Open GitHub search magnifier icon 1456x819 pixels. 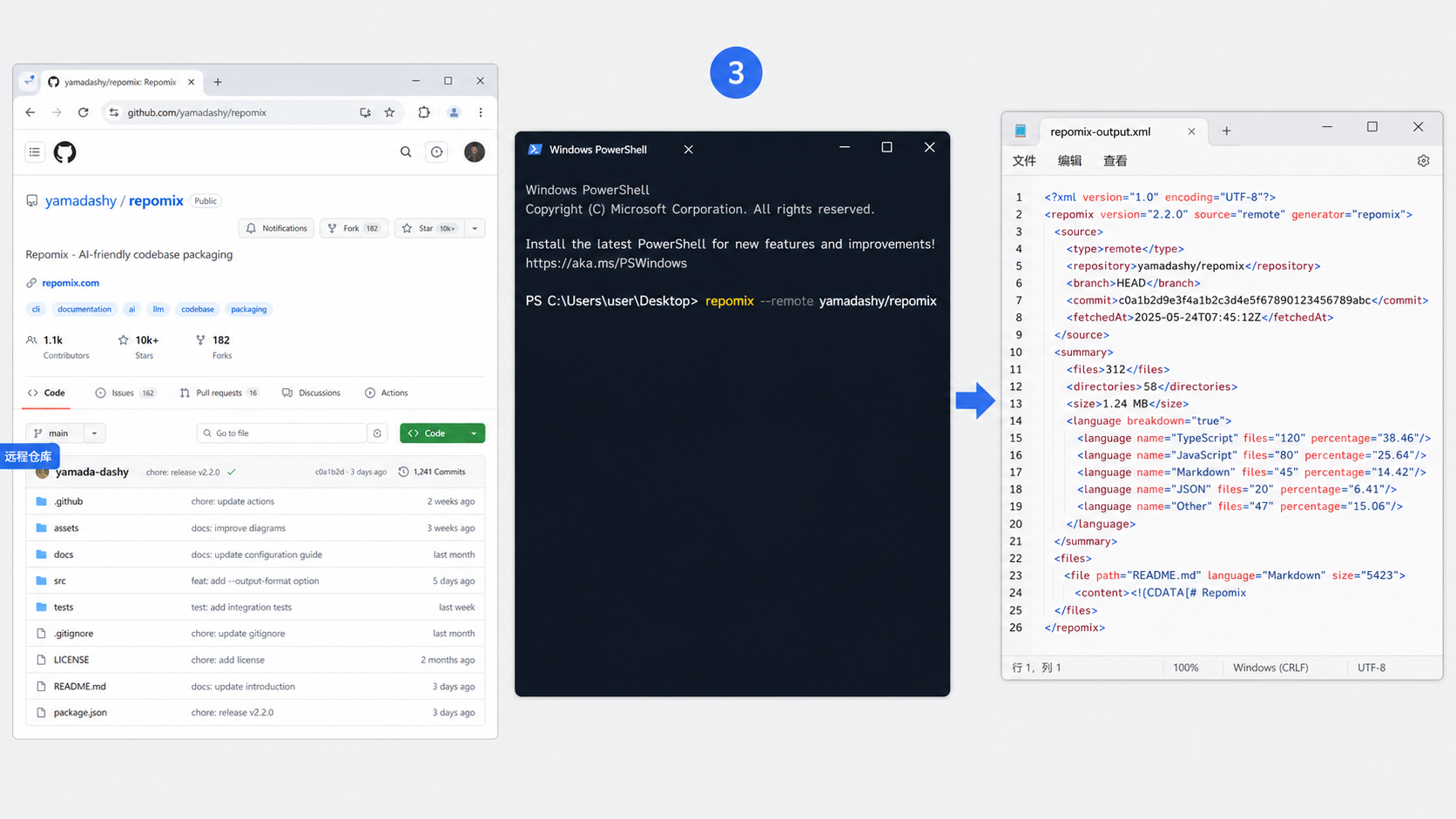(x=406, y=152)
